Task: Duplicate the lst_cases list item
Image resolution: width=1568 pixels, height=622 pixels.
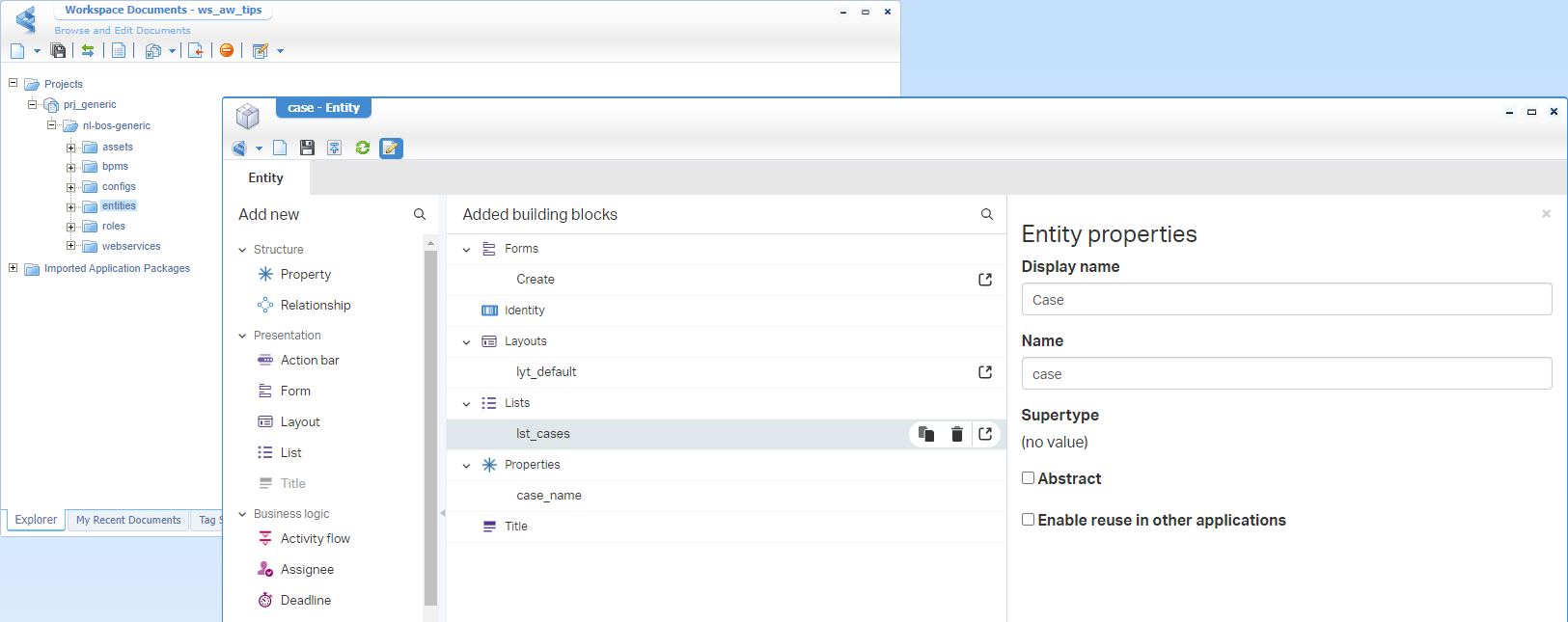Action: coord(926,434)
